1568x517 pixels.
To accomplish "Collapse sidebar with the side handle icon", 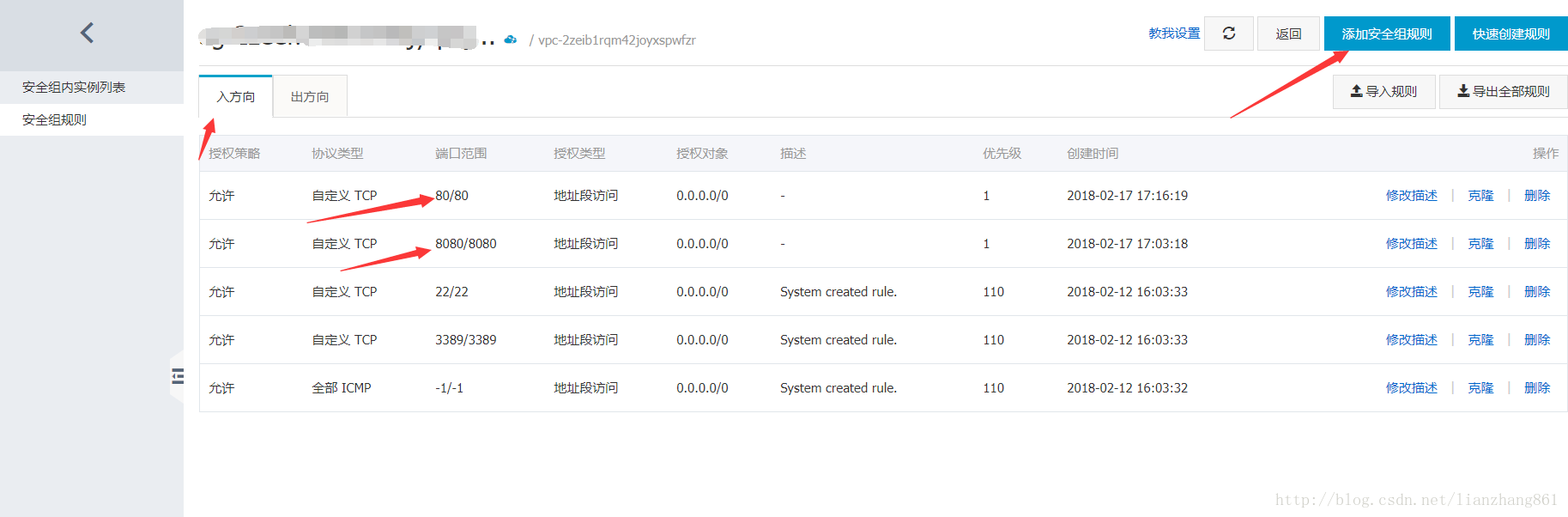I will [x=178, y=375].
